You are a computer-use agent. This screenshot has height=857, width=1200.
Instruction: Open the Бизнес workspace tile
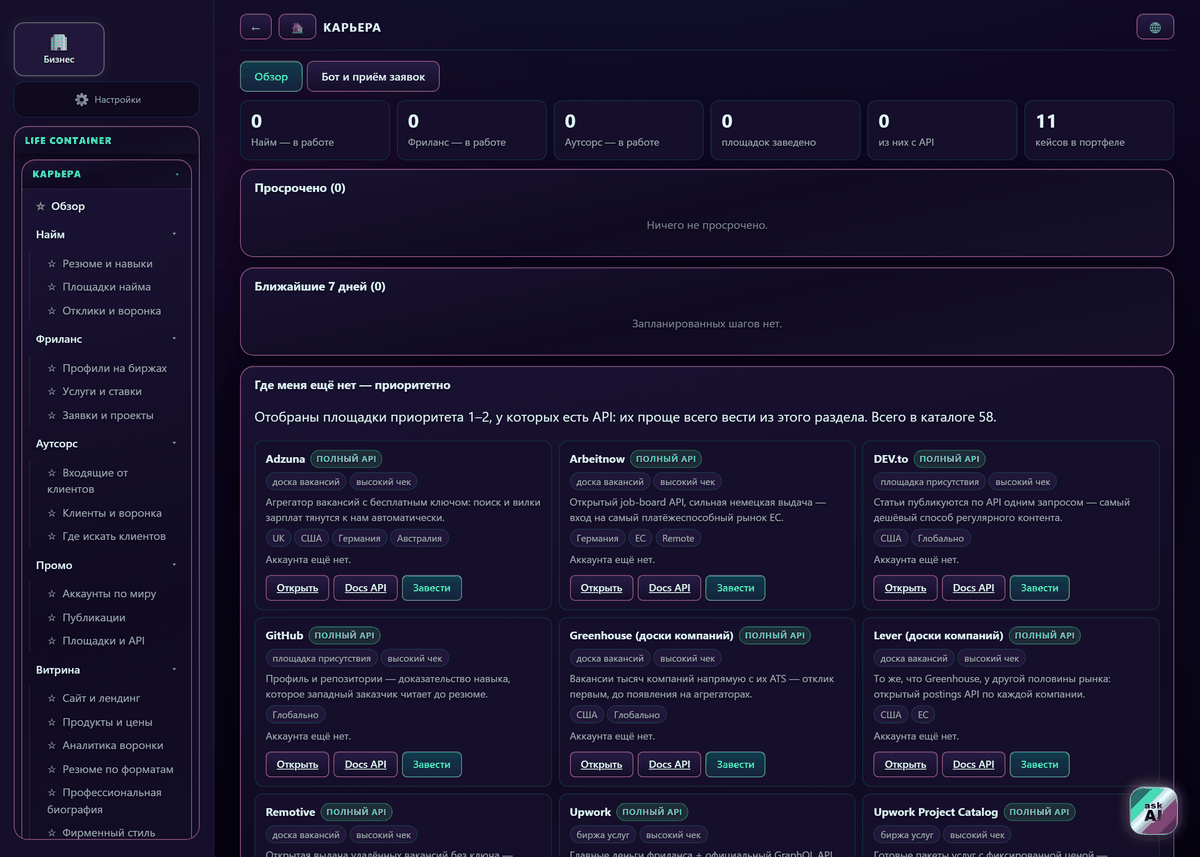tap(59, 50)
